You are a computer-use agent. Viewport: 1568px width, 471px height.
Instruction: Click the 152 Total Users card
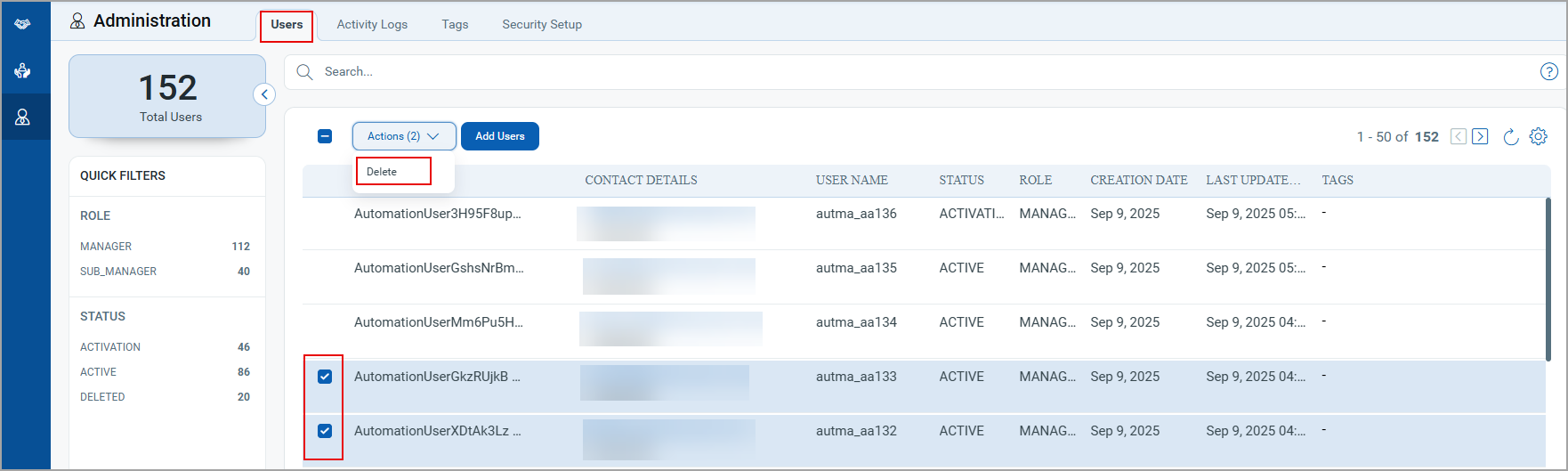[167, 96]
